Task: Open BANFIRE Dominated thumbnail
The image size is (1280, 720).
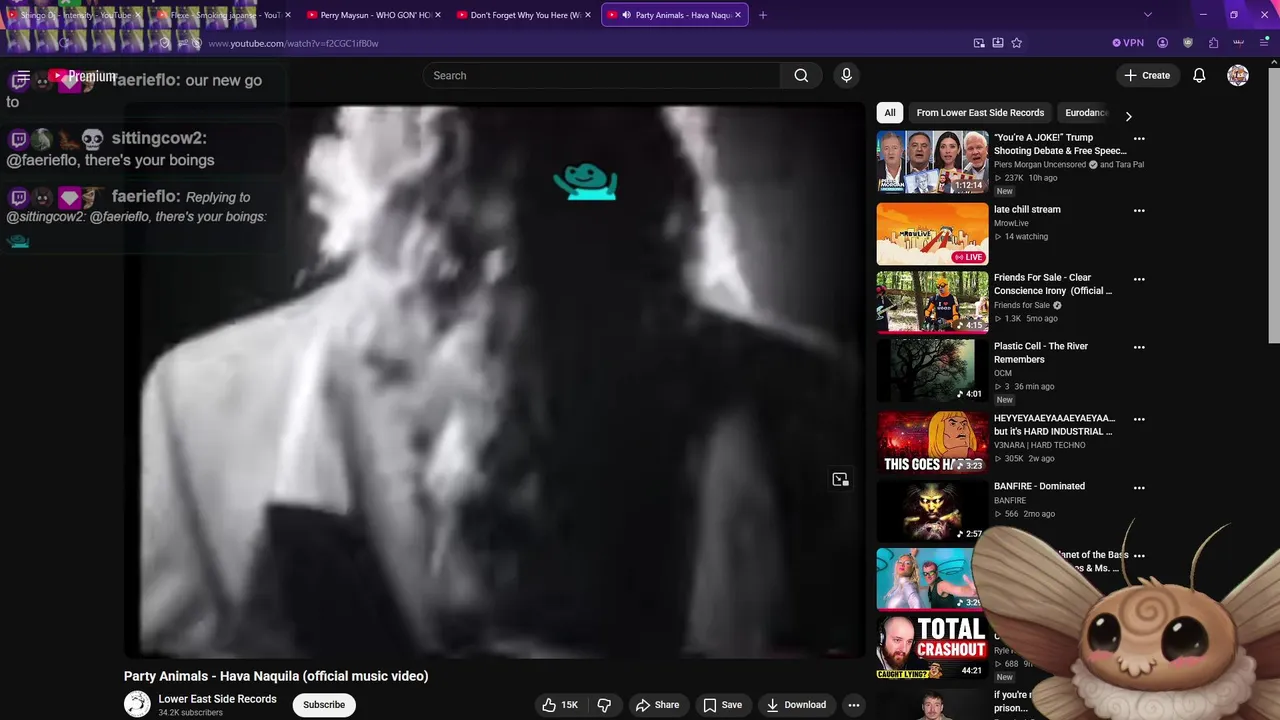Action: click(932, 511)
